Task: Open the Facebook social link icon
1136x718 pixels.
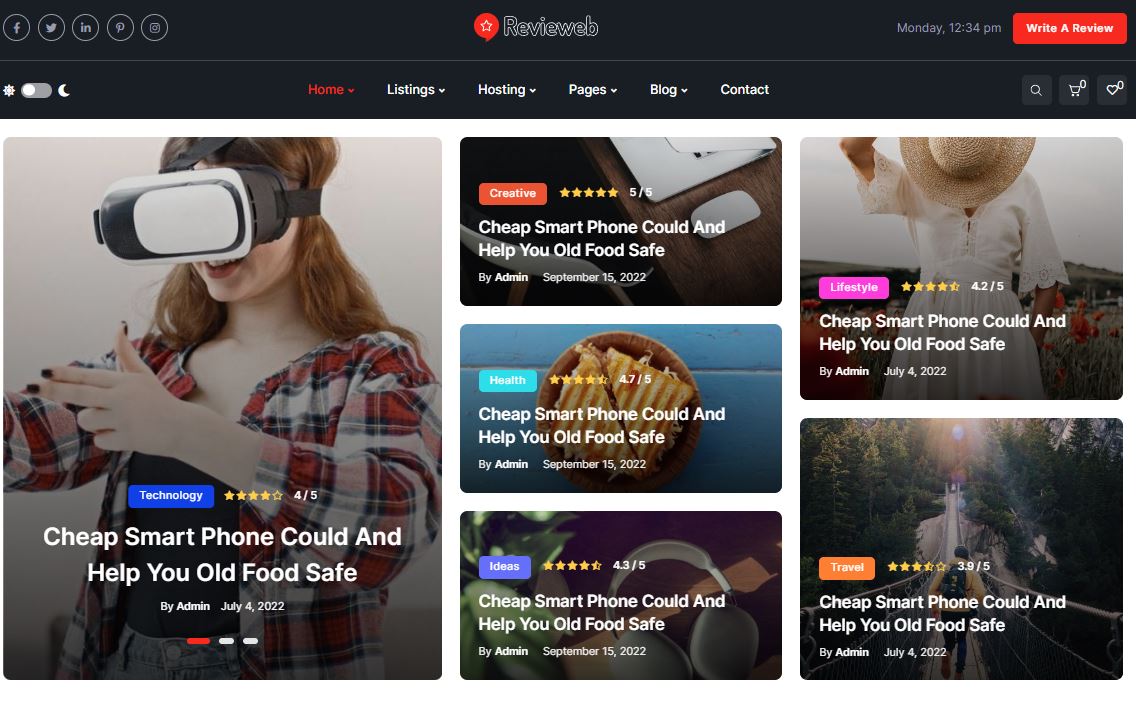Action: 17,28
